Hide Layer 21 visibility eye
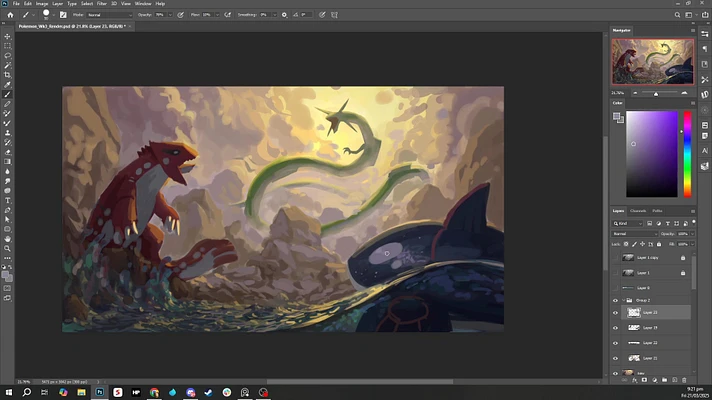The height and width of the screenshot is (400, 712). 615,358
